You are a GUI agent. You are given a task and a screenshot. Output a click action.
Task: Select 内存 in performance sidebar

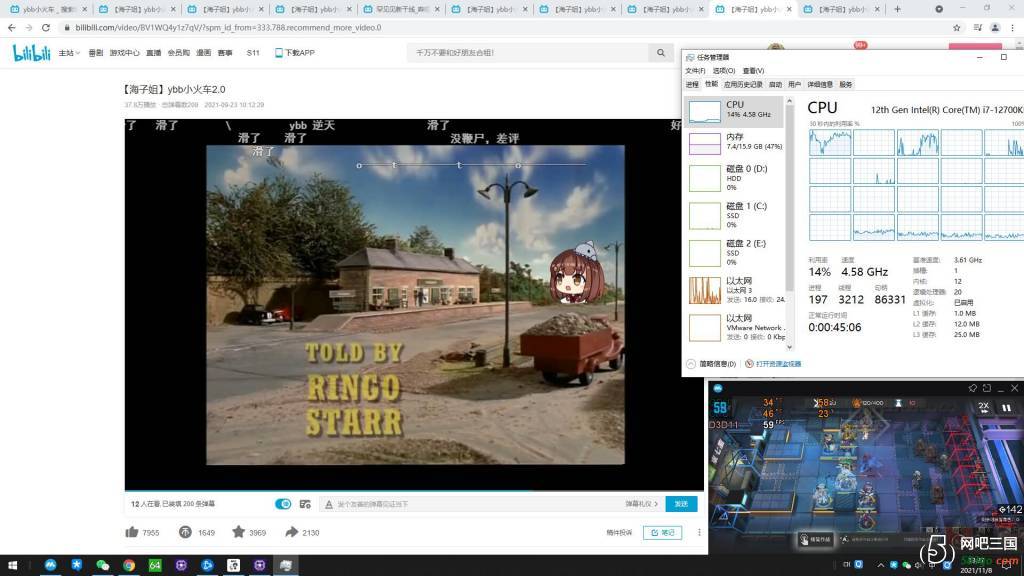735,142
